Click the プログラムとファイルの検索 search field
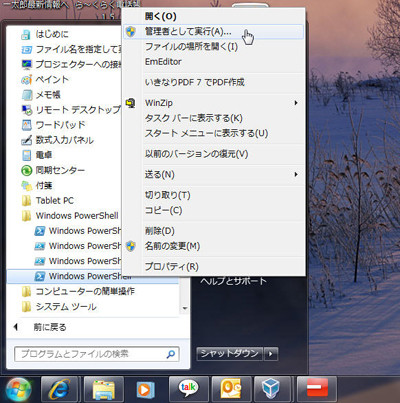 (97, 354)
